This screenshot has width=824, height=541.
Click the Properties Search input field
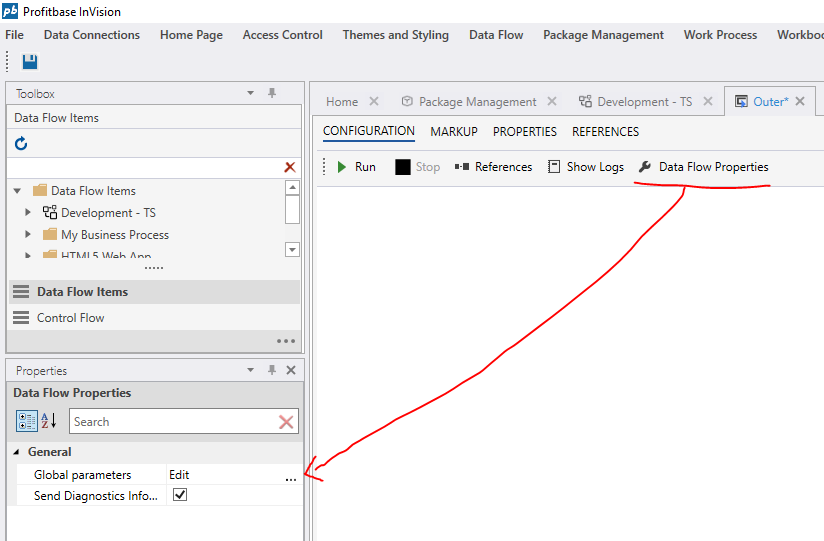pyautogui.click(x=170, y=422)
